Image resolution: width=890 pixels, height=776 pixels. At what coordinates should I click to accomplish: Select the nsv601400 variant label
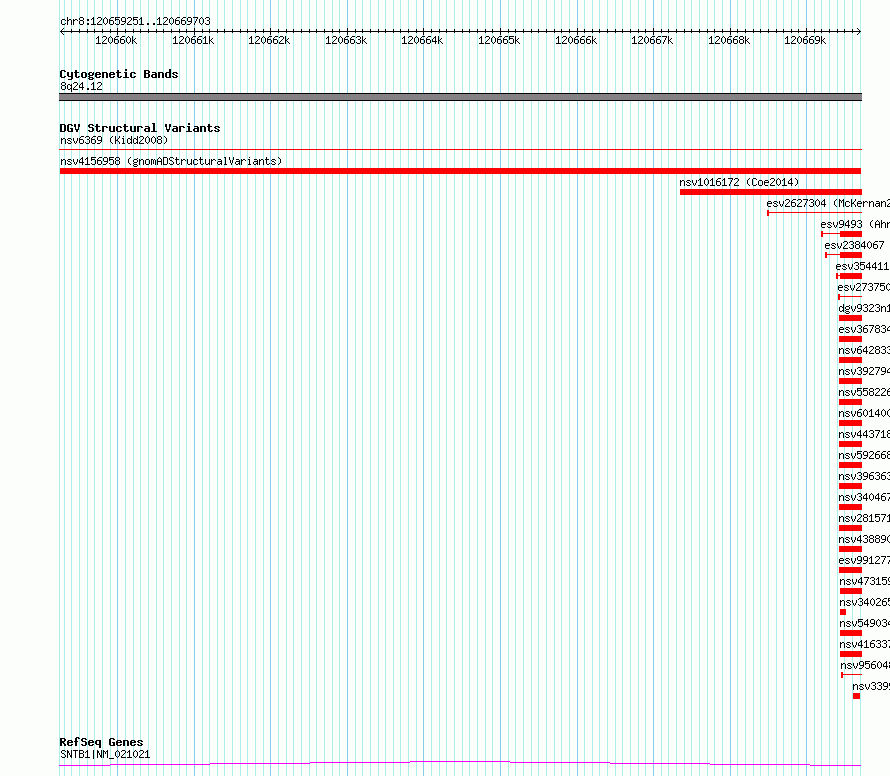[864, 413]
